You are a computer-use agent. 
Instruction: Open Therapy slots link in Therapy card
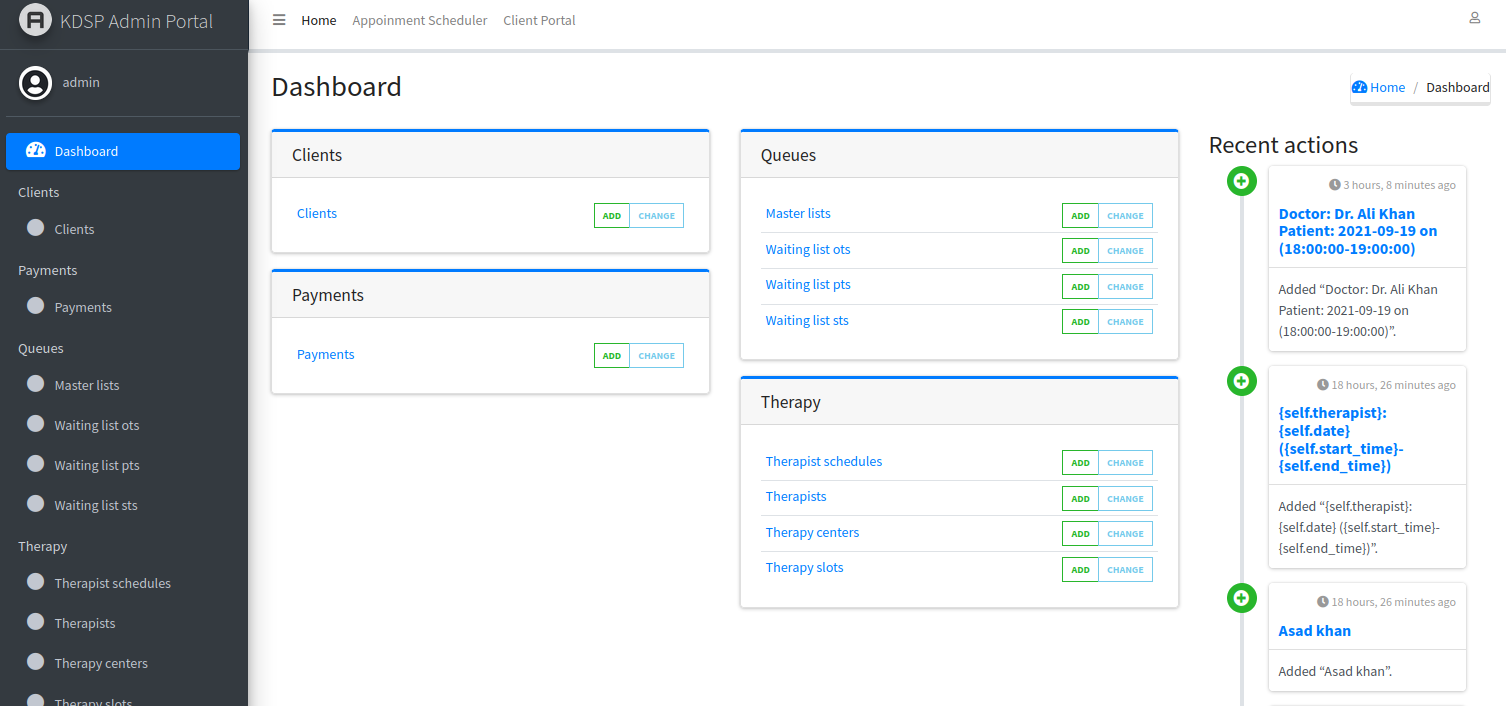[x=805, y=567]
